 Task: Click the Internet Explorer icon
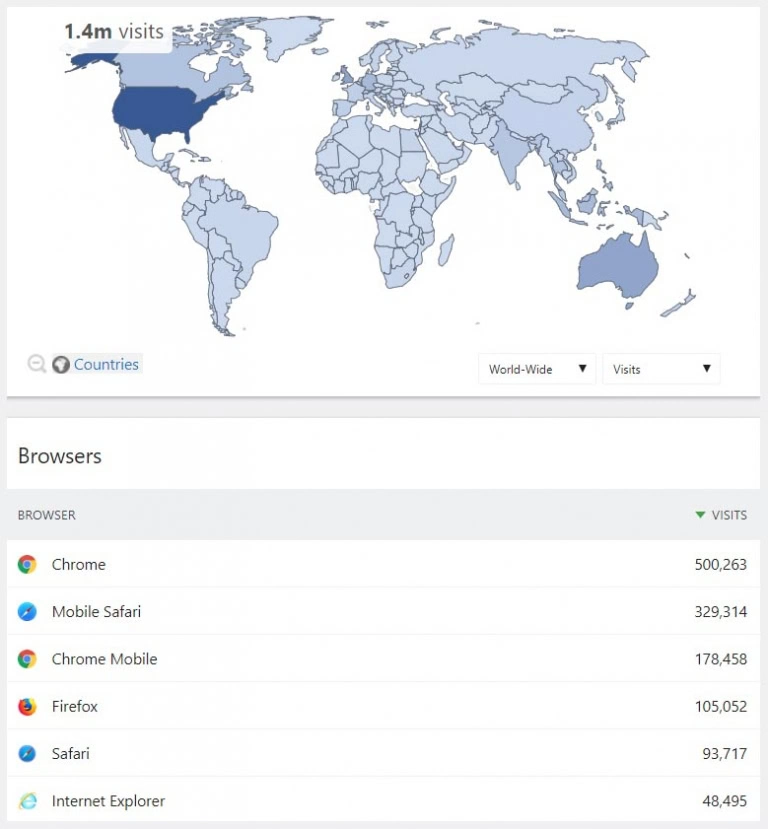click(x=27, y=801)
